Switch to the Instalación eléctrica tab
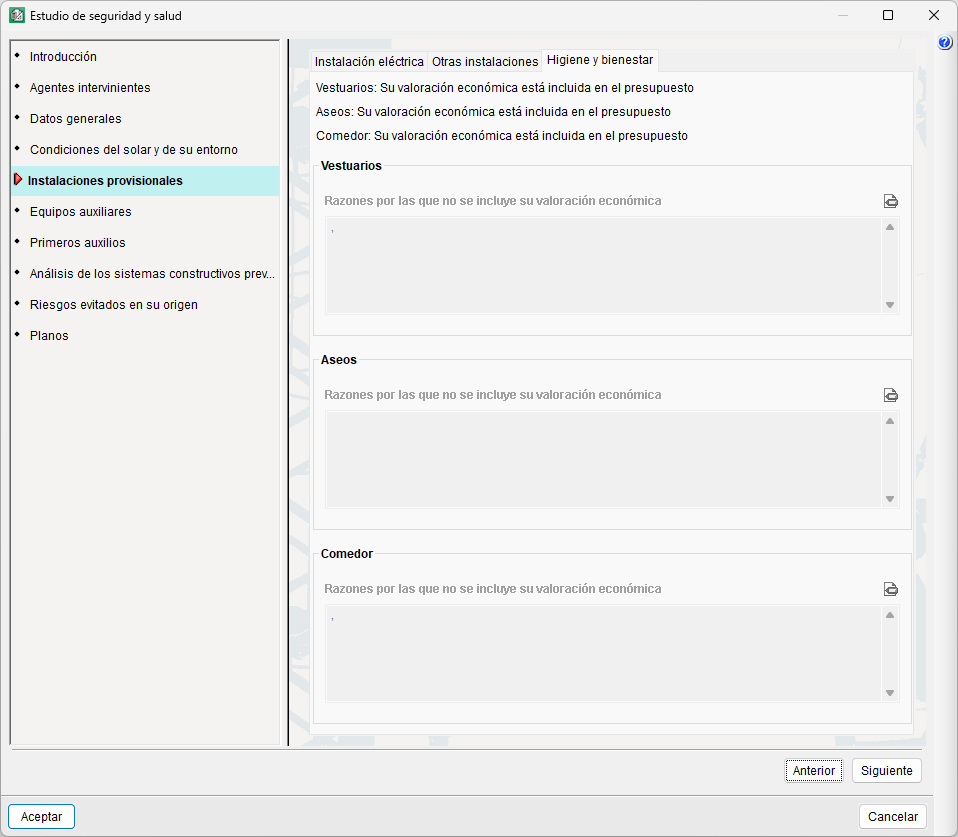This screenshot has width=958, height=837. (x=369, y=61)
